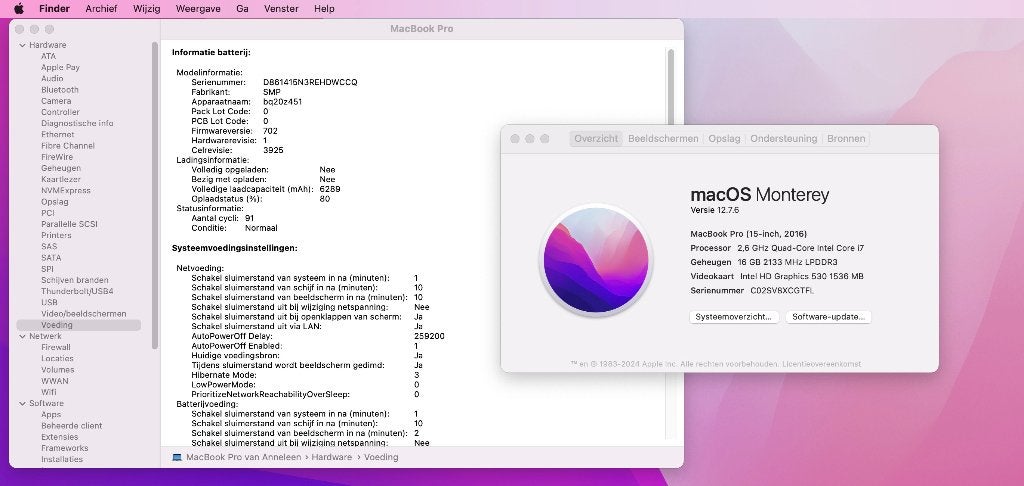
Task: Click the Systeemoverzicht button
Action: (x=734, y=317)
